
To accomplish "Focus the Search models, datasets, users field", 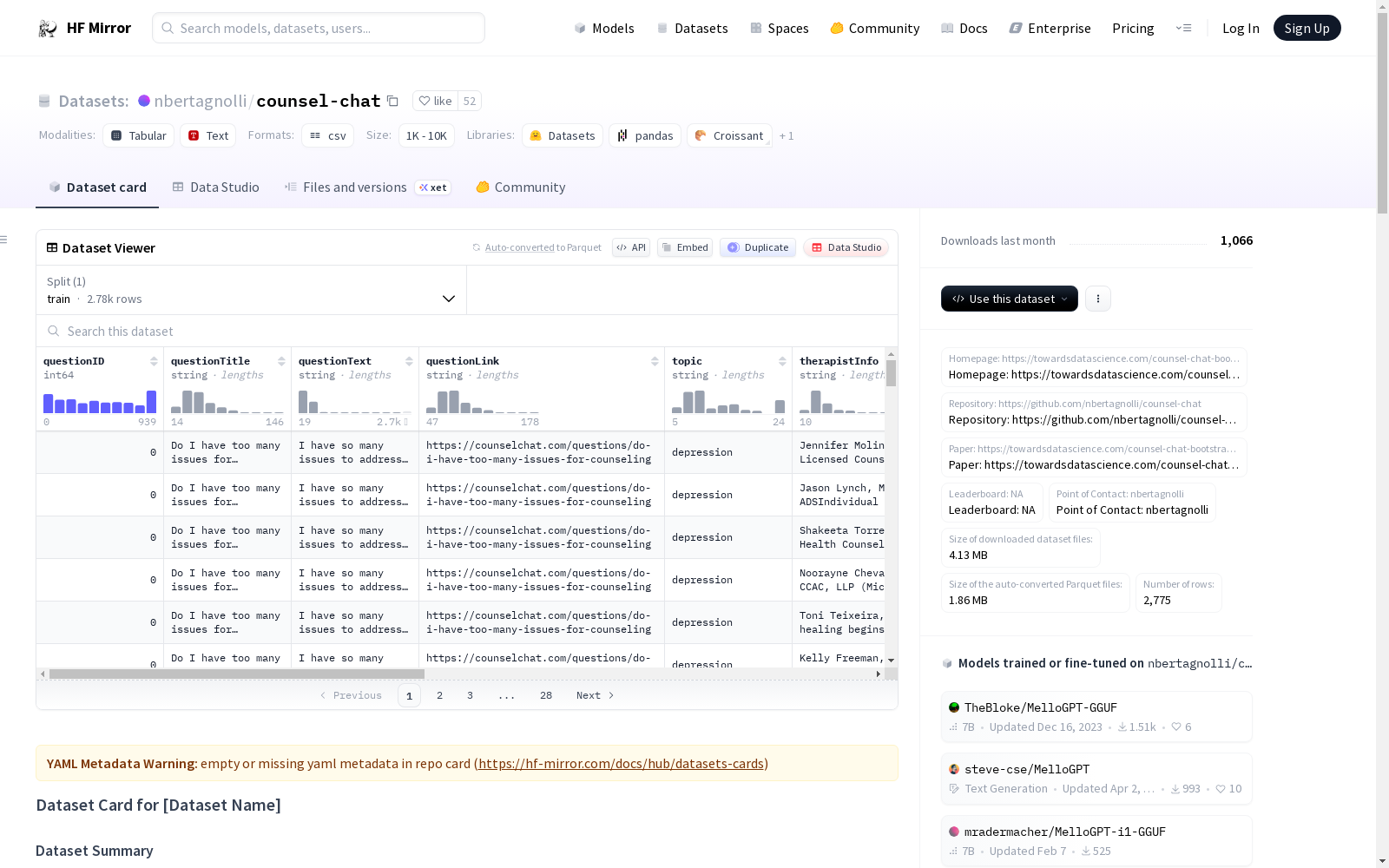I will click(319, 28).
